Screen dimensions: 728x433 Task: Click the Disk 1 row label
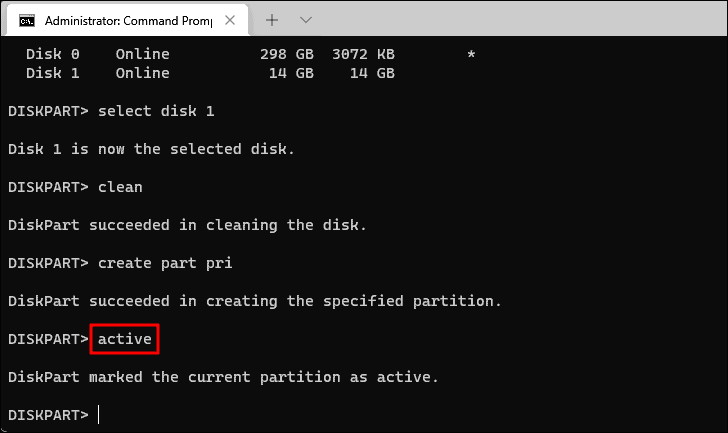click(52, 73)
